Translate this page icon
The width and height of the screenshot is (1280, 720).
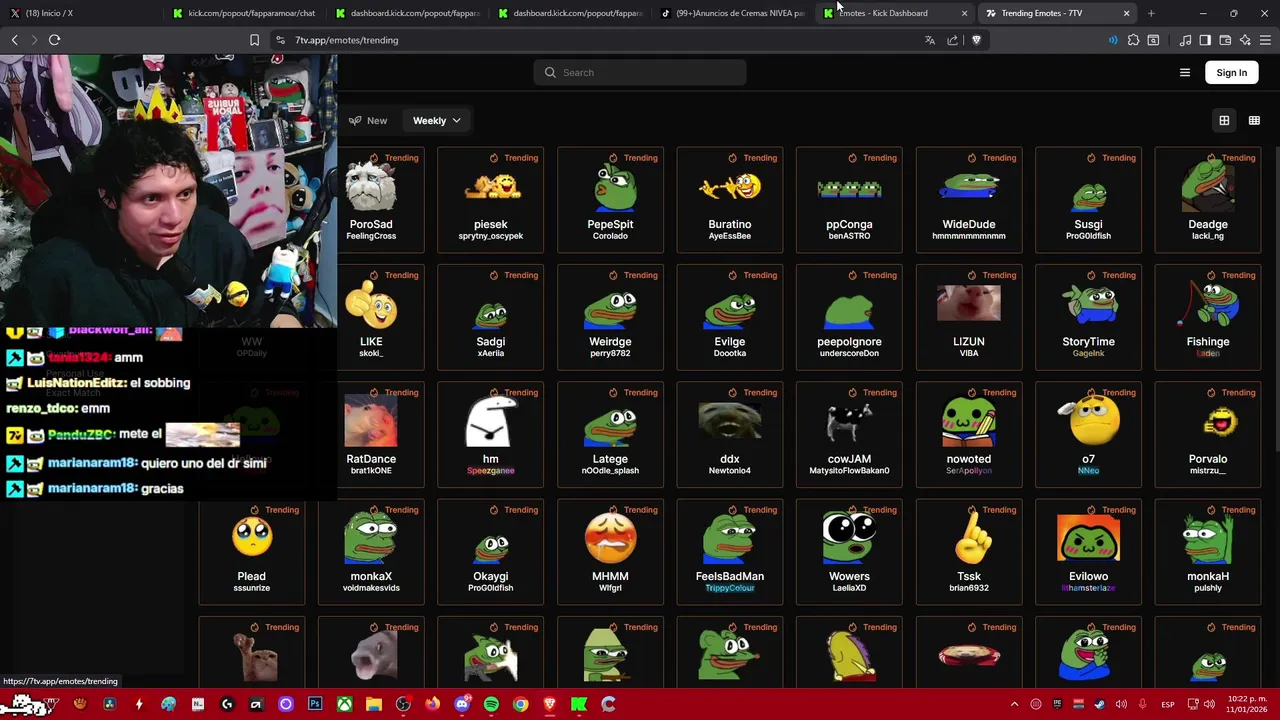click(x=929, y=40)
